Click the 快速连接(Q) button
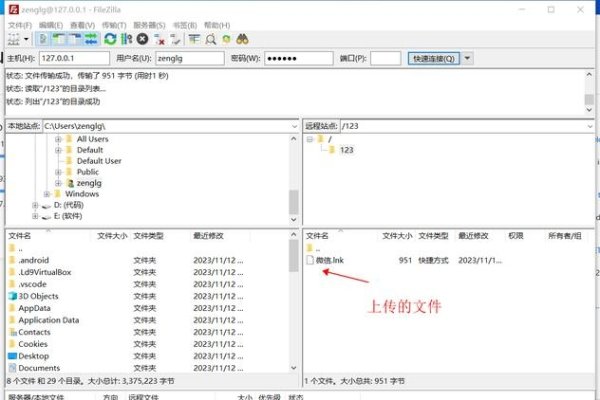The width and height of the screenshot is (600, 400). pyautogui.click(x=434, y=58)
